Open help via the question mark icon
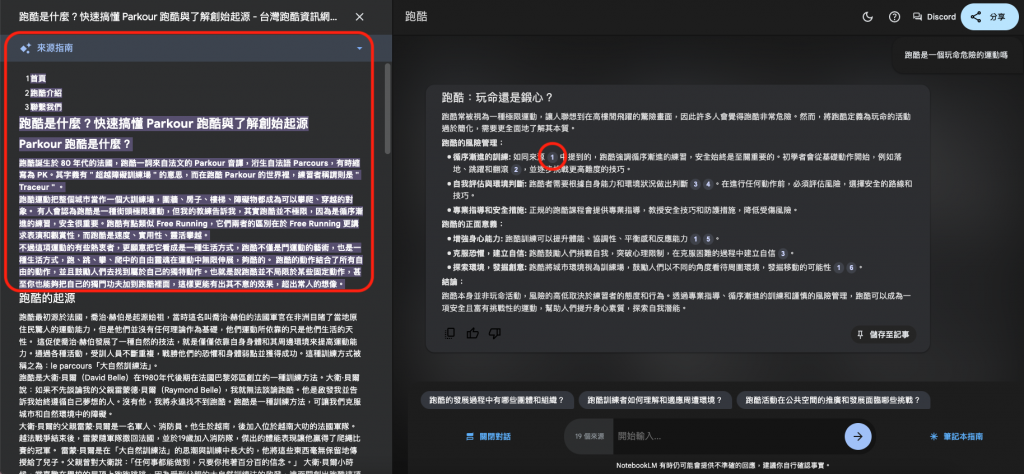This screenshot has width=1024, height=474. click(894, 17)
